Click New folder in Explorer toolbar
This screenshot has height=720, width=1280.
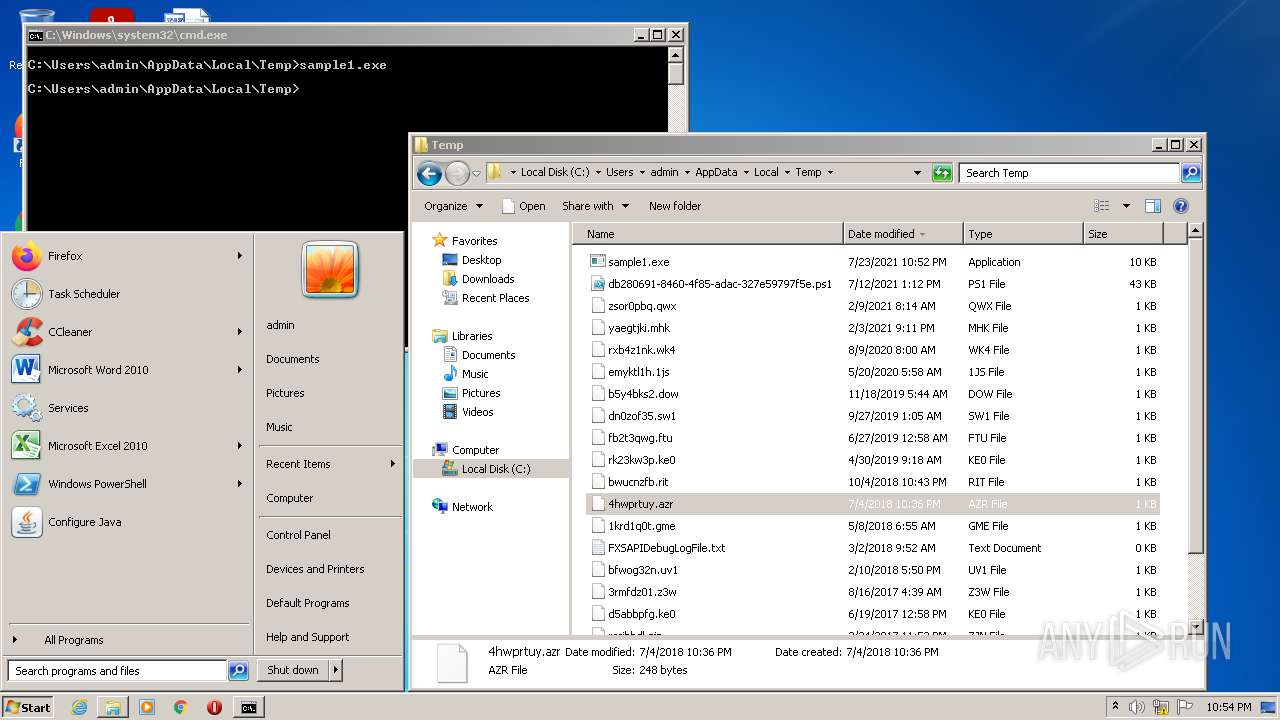pyautogui.click(x=675, y=206)
